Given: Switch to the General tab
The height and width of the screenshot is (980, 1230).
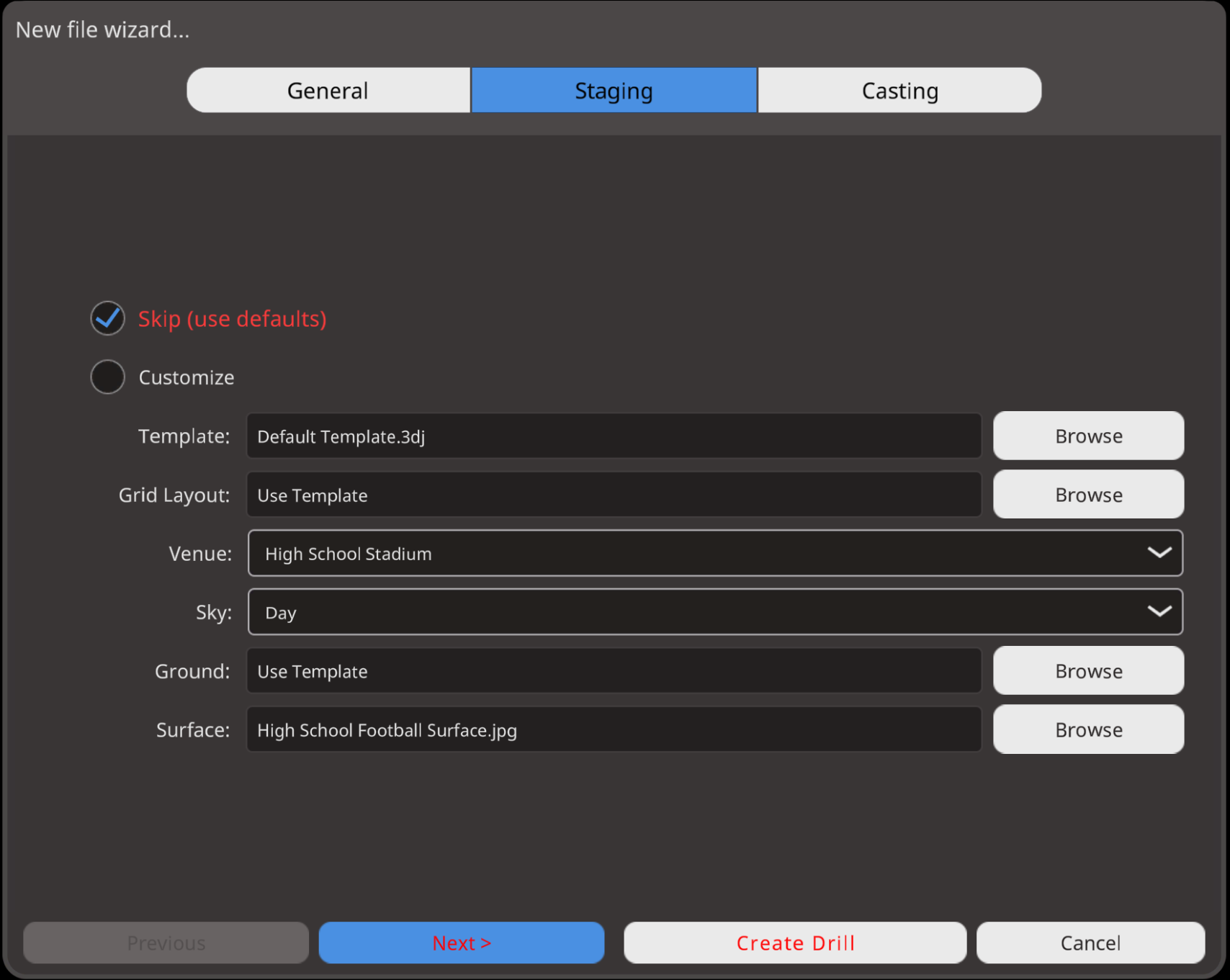Looking at the screenshot, I should (x=328, y=91).
